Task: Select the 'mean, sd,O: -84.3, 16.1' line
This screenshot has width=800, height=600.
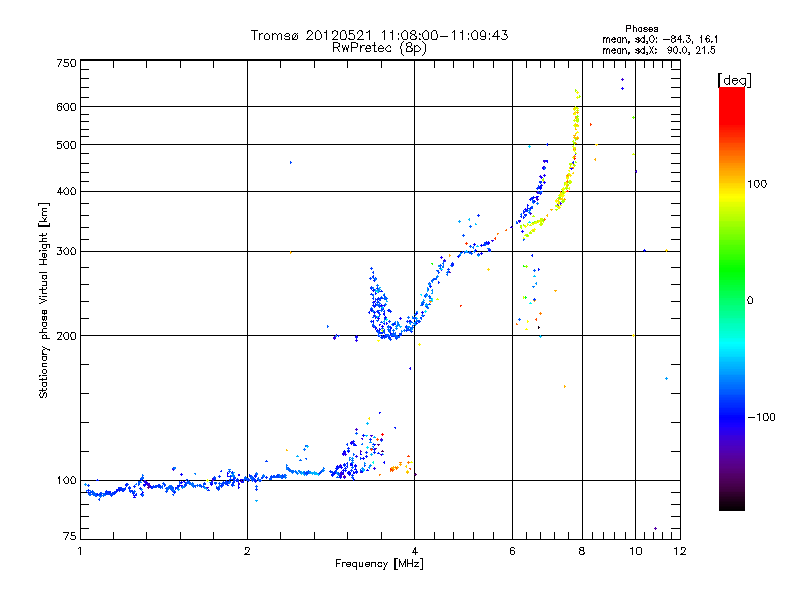Action: click(660, 39)
